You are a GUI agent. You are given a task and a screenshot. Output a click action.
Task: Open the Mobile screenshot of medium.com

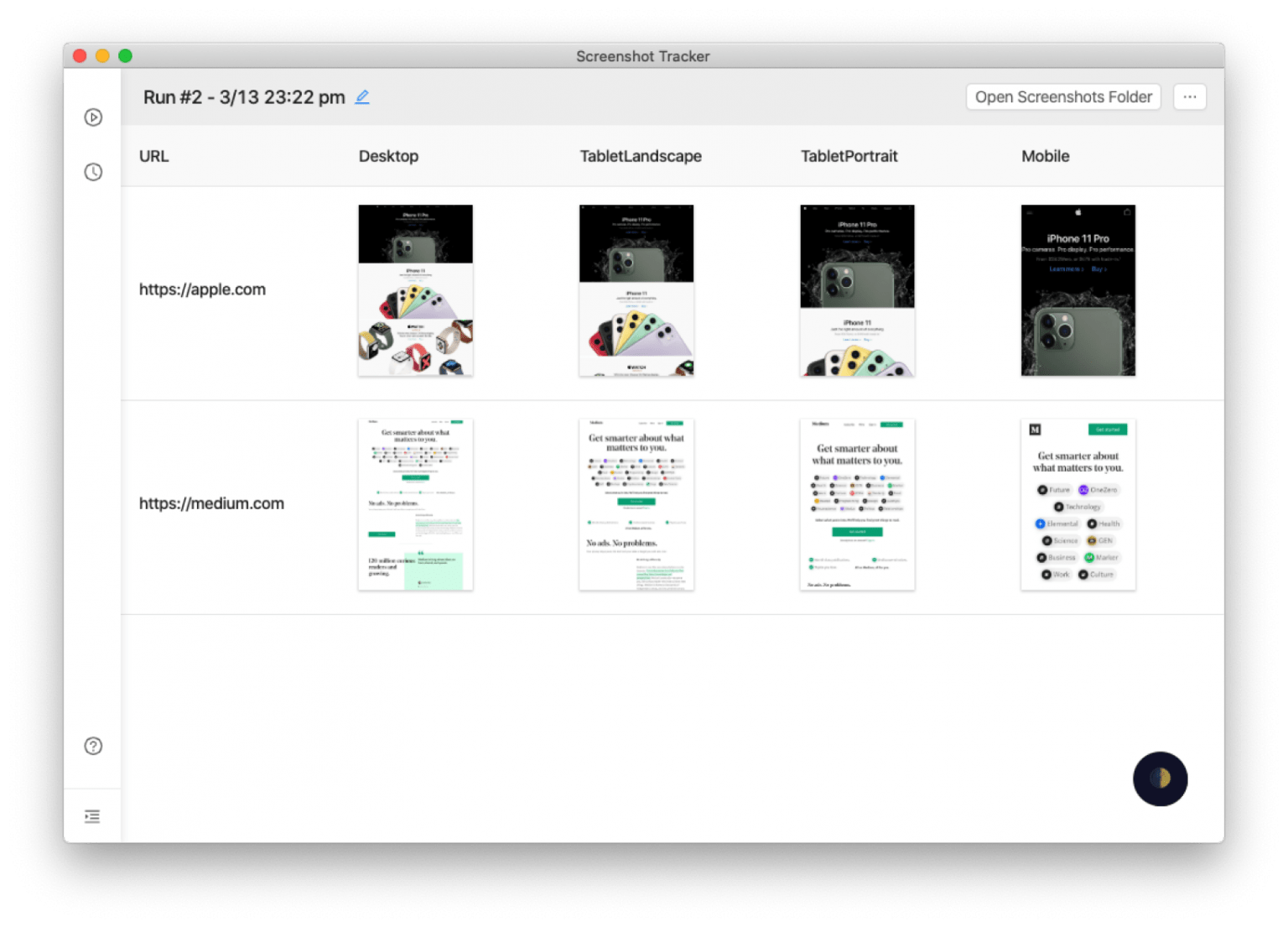1078,503
